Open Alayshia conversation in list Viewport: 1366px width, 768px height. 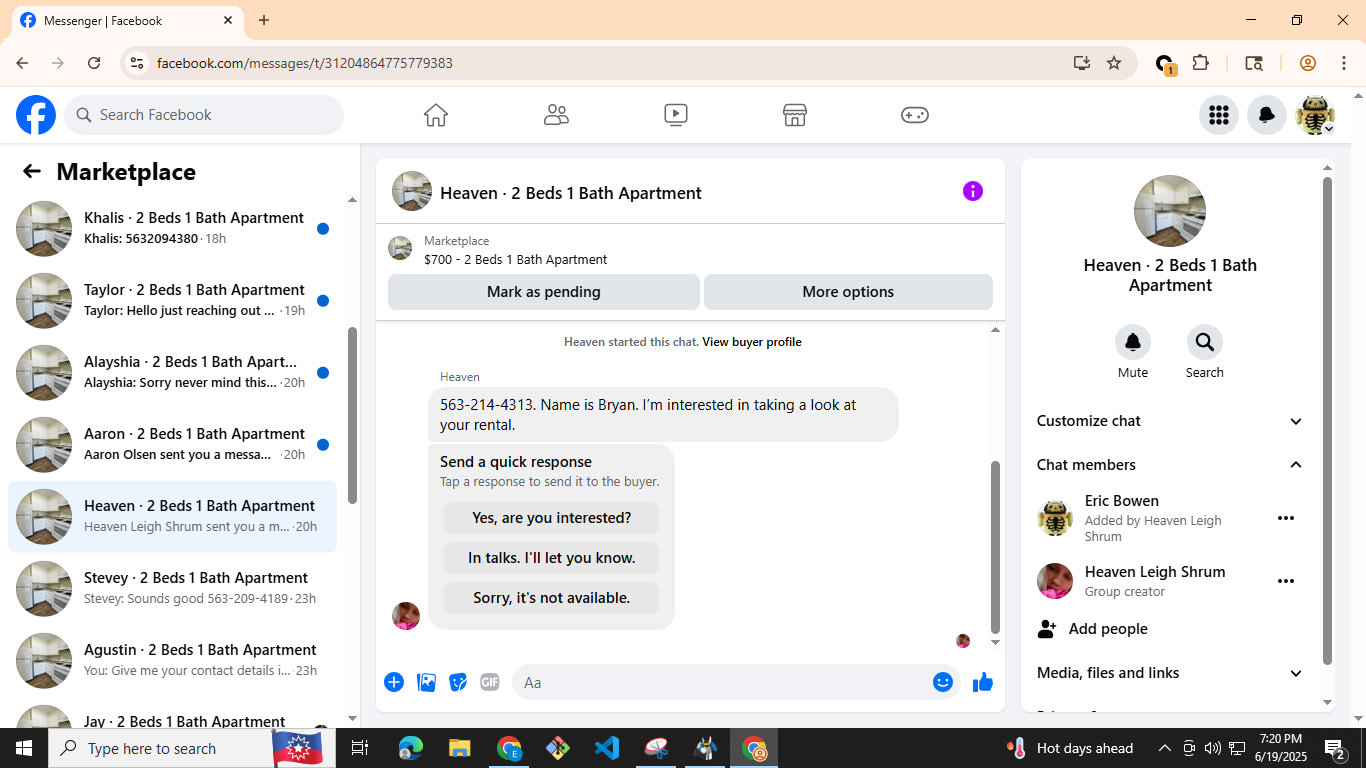(x=172, y=373)
